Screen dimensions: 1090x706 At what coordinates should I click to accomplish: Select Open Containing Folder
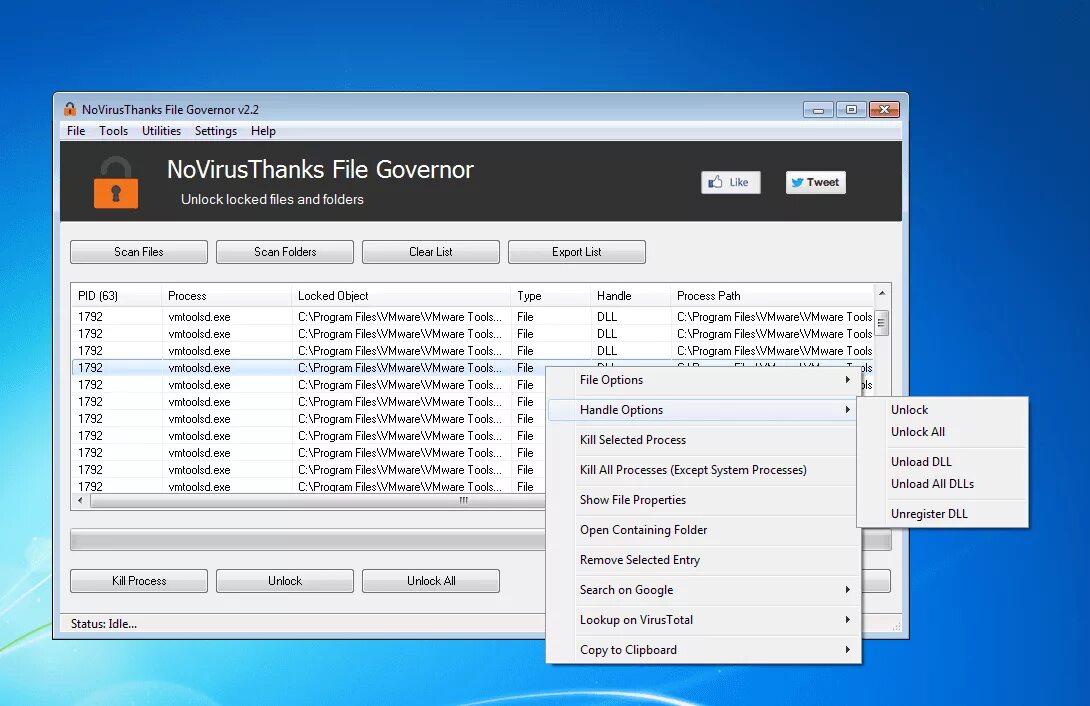[703, 530]
